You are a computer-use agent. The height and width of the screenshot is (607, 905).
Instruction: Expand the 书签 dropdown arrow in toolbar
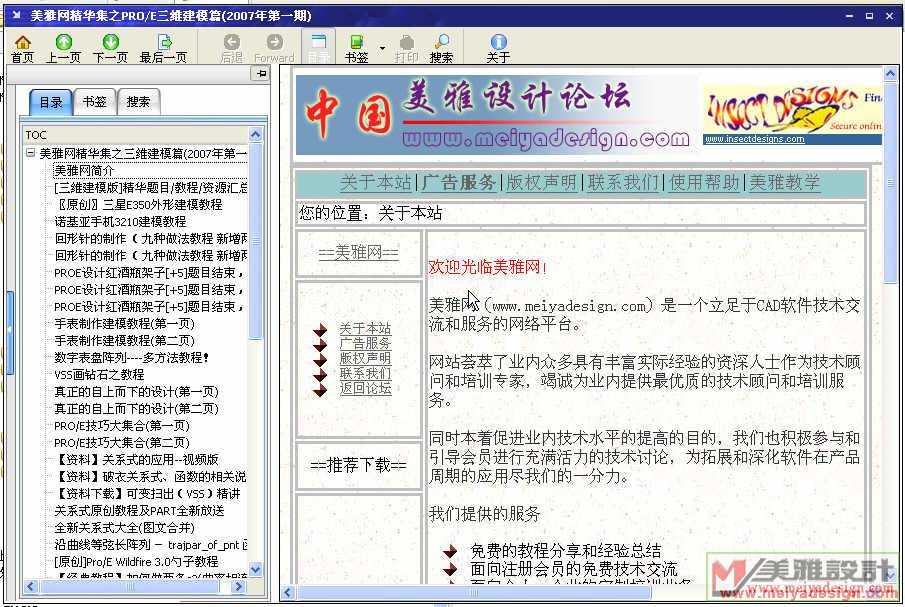tap(382, 47)
